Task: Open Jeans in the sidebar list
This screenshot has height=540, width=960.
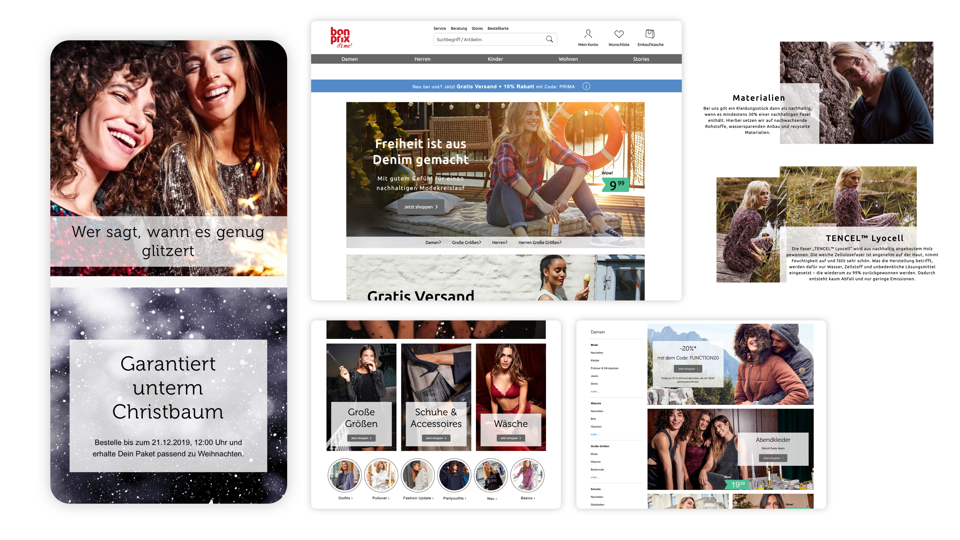Action: coord(594,376)
